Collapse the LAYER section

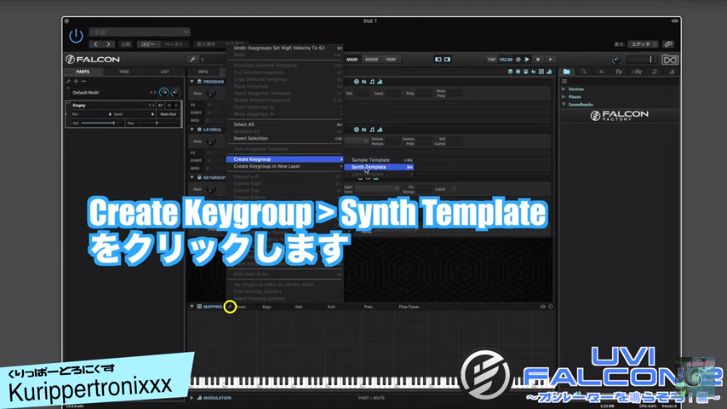(192, 130)
